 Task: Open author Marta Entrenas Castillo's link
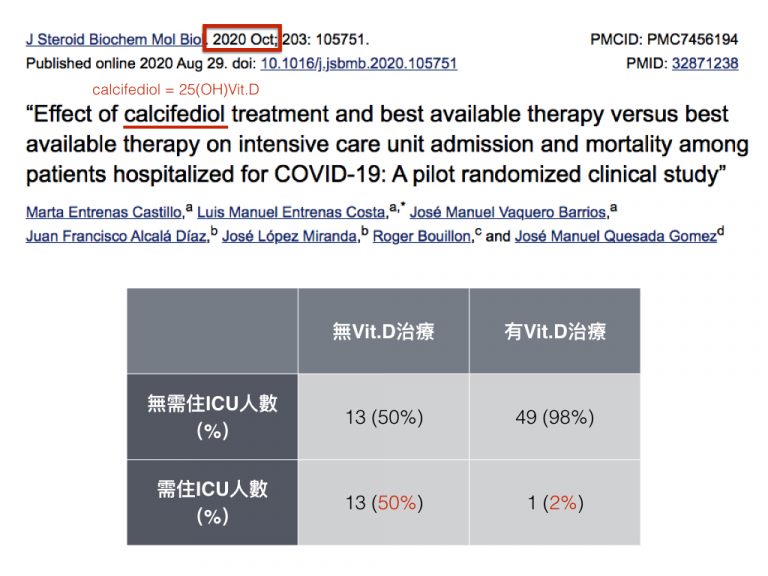[104, 212]
